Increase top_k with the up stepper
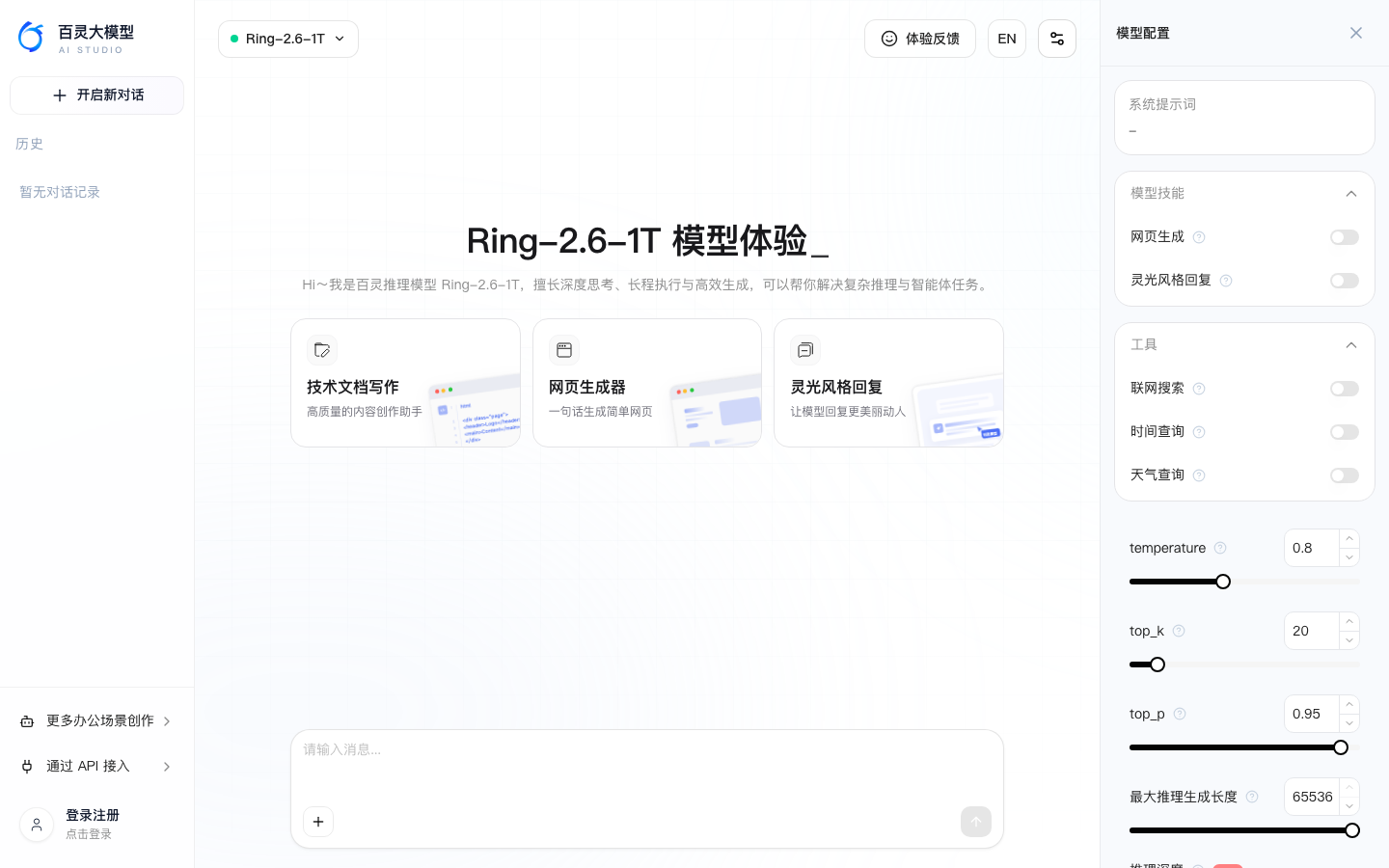The width and height of the screenshot is (1389, 868). [1349, 622]
